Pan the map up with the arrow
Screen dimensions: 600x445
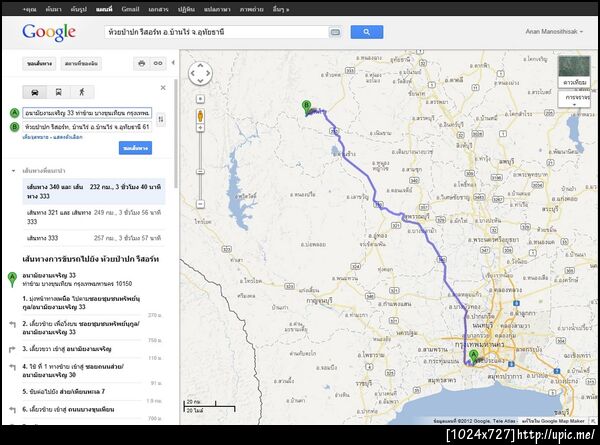(x=200, y=65)
